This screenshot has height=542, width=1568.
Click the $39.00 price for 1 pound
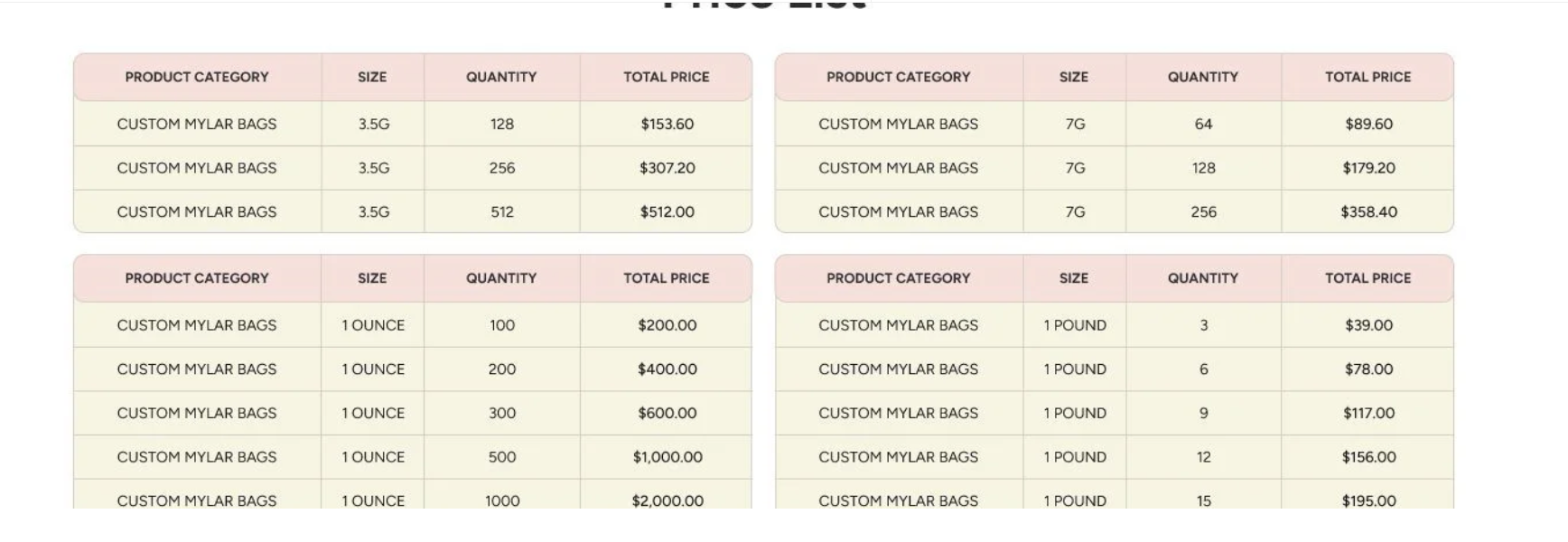tap(1368, 325)
